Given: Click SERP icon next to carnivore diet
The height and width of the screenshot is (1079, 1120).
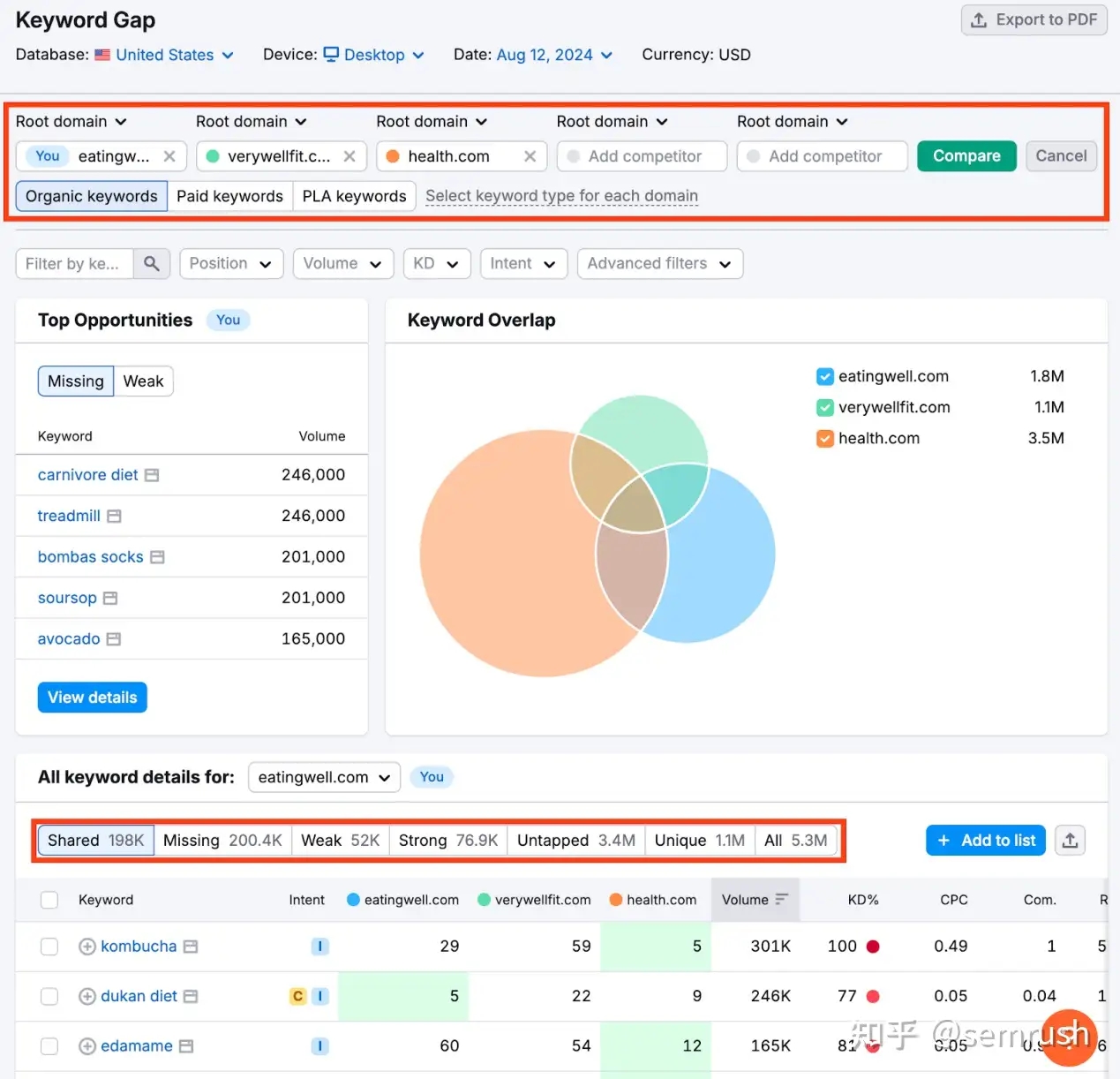Looking at the screenshot, I should coord(152,475).
